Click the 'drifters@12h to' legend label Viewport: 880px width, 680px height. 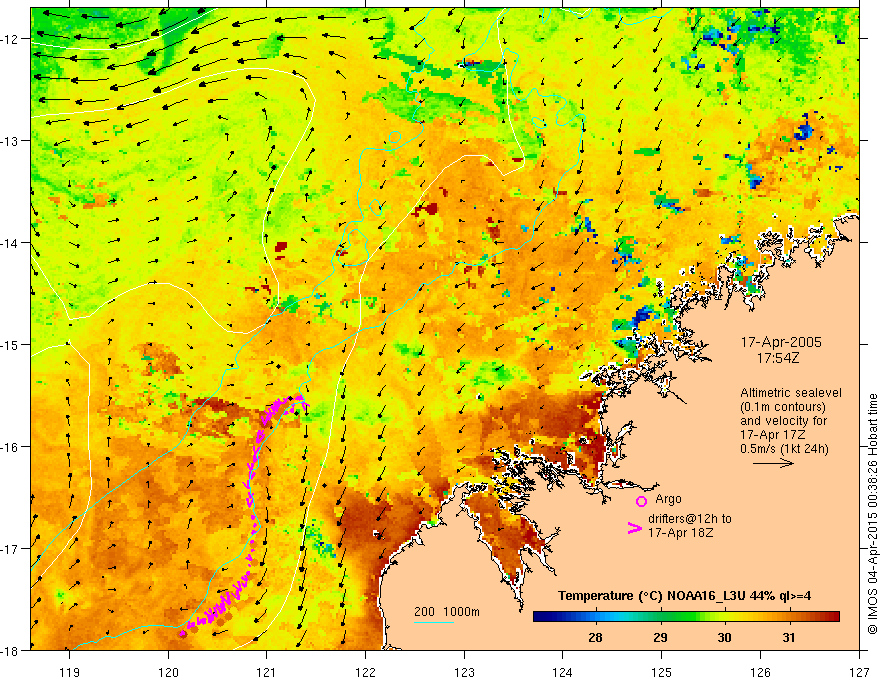[690, 519]
